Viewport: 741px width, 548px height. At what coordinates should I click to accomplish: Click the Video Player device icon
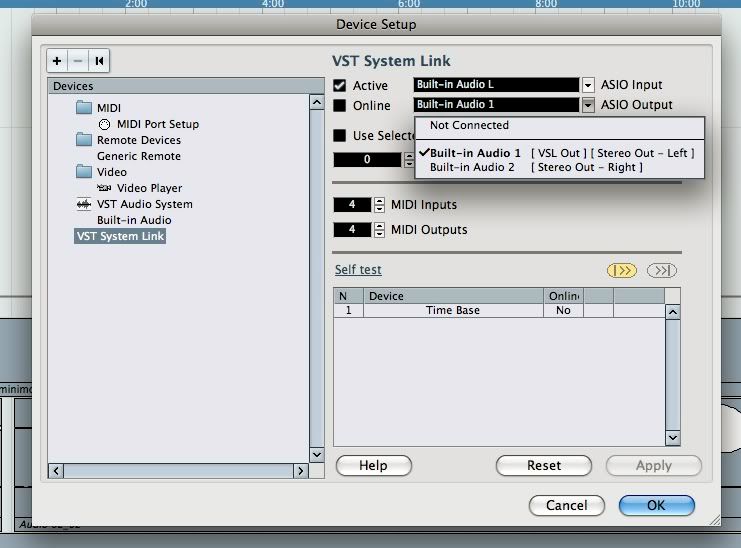(x=104, y=188)
